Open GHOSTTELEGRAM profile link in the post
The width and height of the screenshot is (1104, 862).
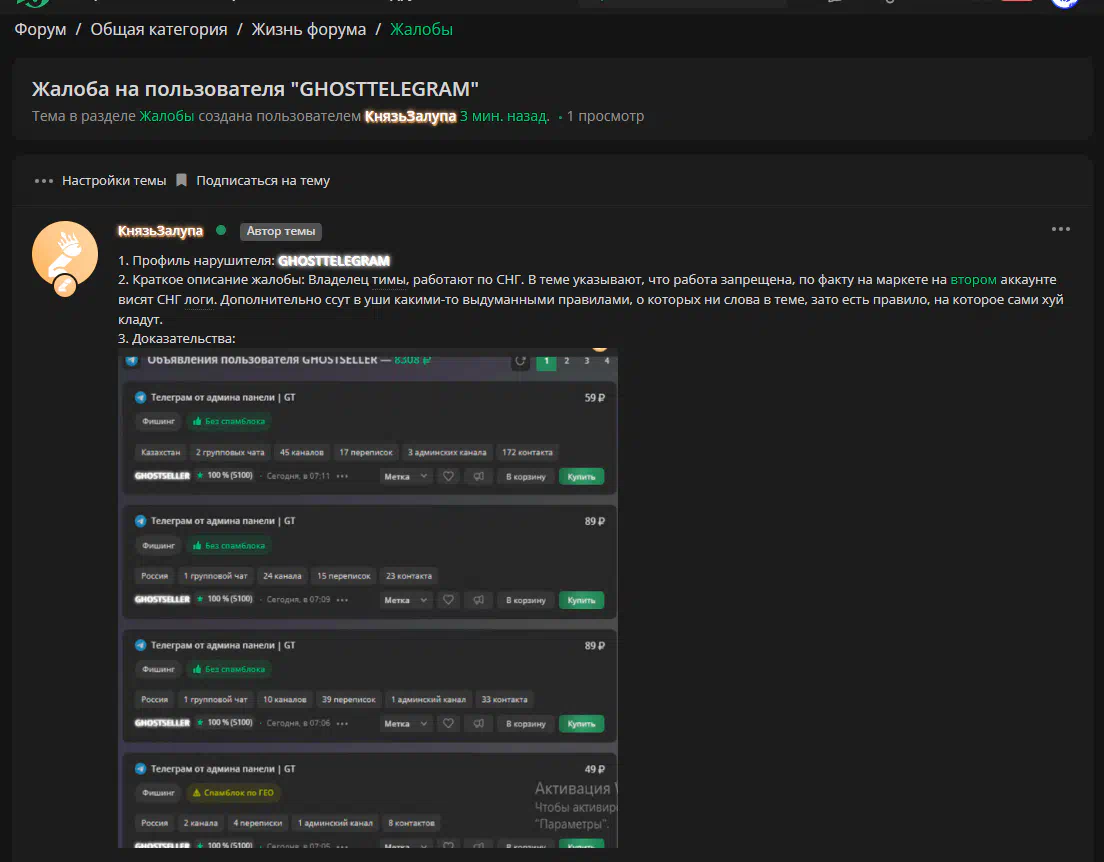pyautogui.click(x=334, y=261)
